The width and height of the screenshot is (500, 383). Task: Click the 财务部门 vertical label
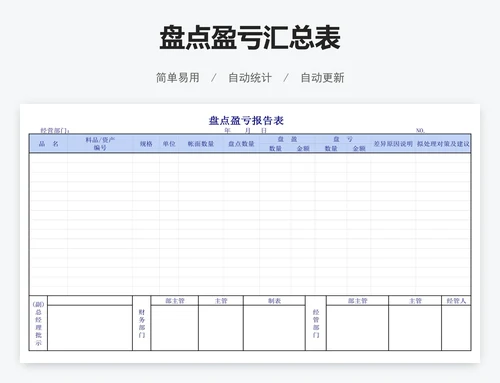[x=142, y=323]
